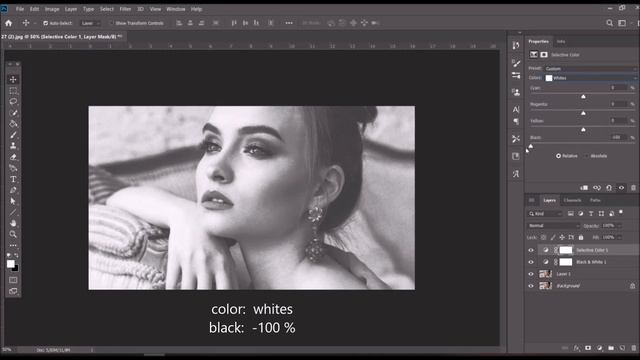Add layer style fx button

point(576,348)
